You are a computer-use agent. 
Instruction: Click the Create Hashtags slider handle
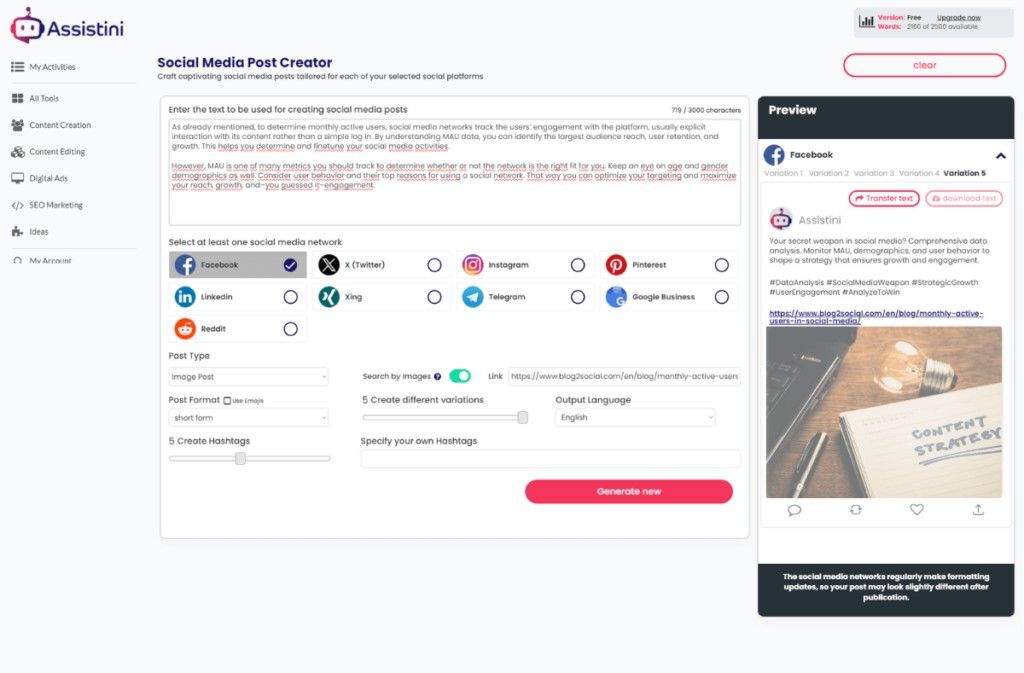click(240, 459)
